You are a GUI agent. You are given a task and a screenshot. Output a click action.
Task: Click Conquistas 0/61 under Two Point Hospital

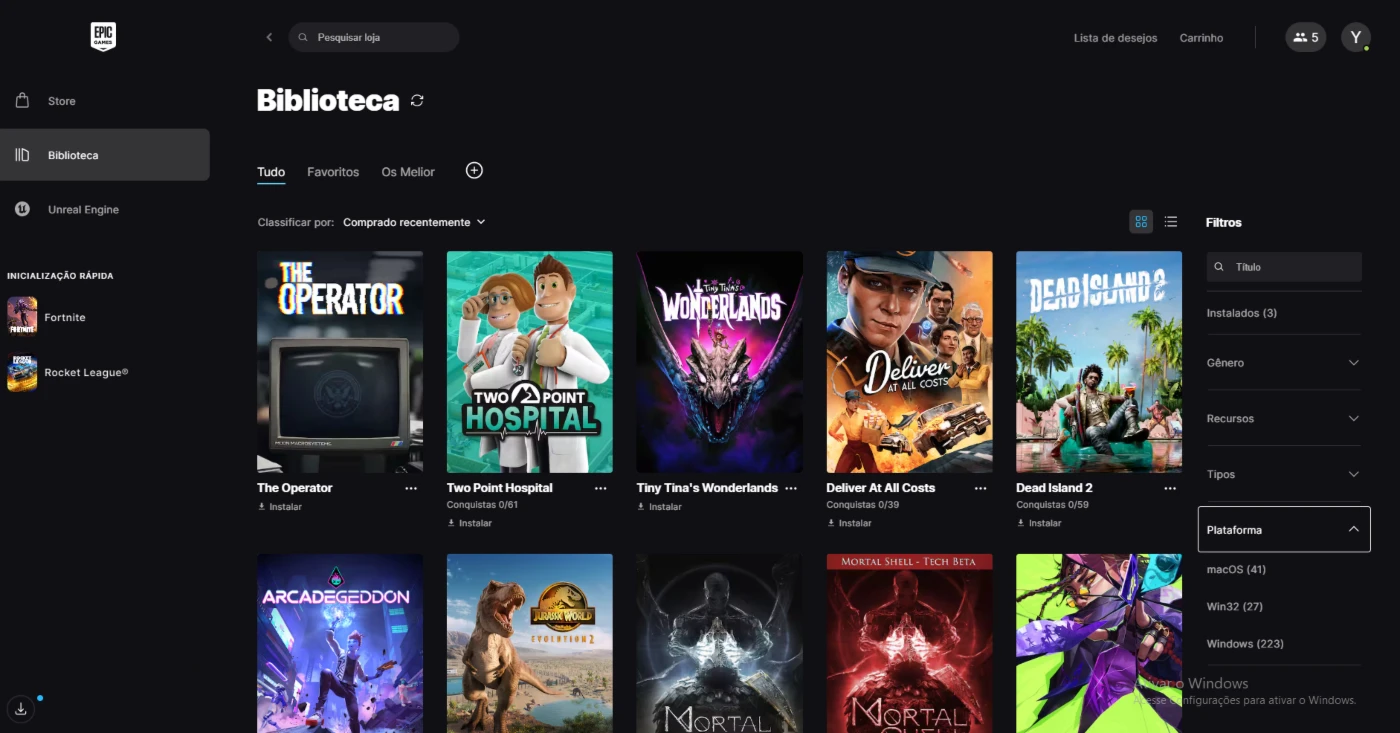click(483, 505)
